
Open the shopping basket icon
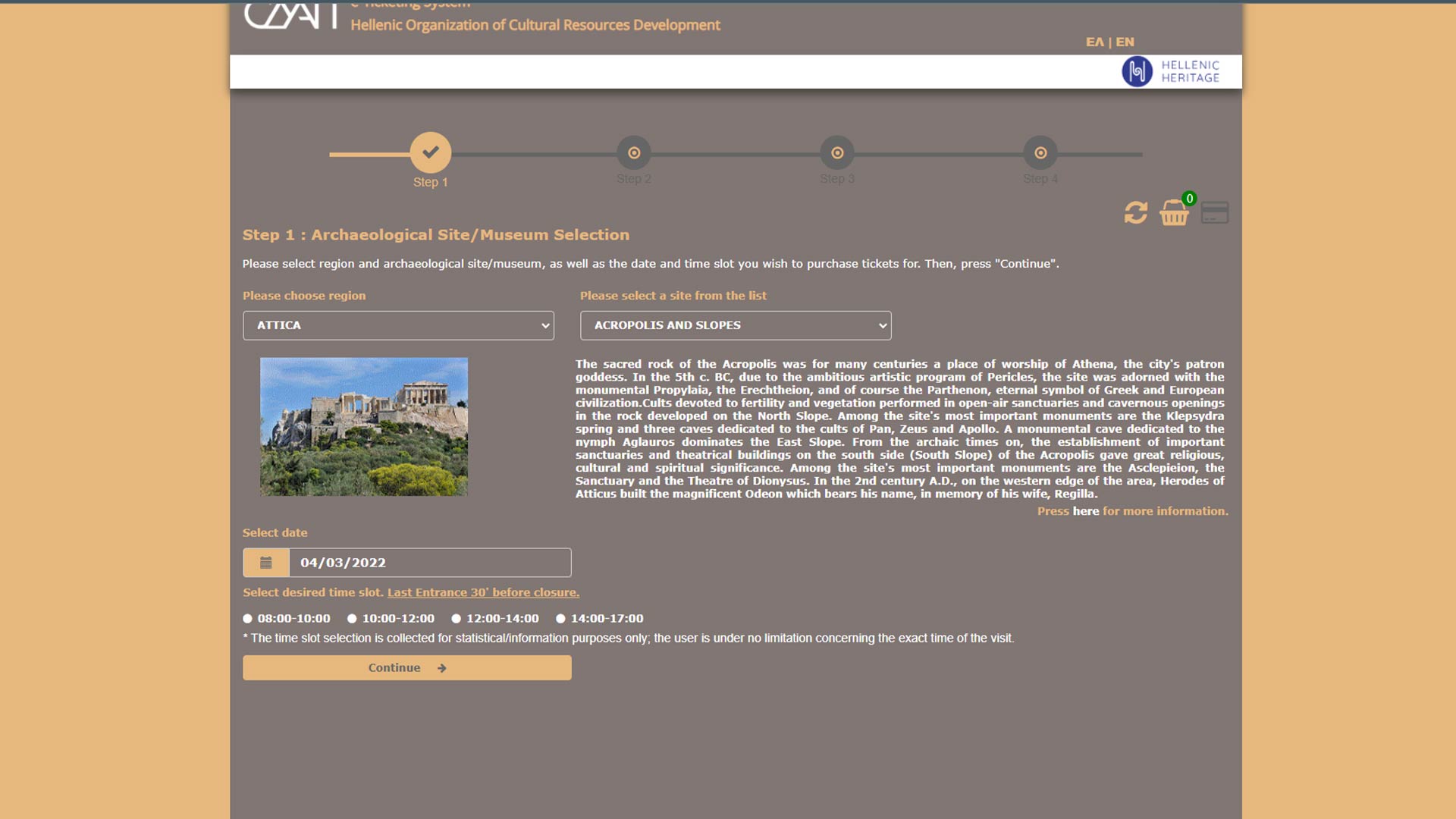click(1174, 213)
